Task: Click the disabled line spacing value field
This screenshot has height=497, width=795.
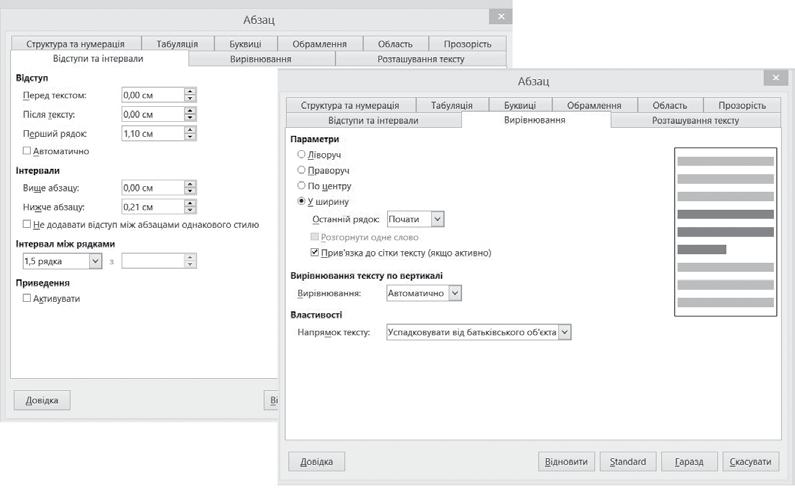Action: pos(153,261)
